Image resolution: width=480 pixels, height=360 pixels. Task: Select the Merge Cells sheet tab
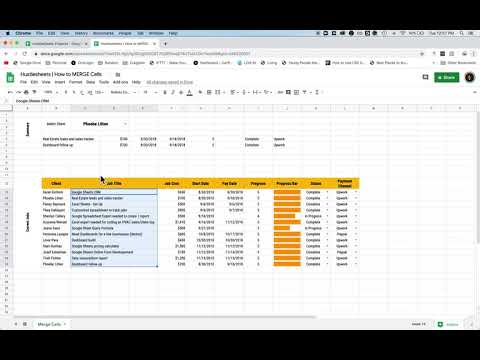click(x=51, y=324)
